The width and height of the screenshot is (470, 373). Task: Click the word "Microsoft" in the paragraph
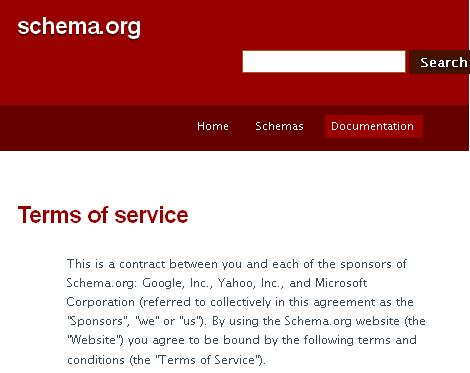pos(341,283)
